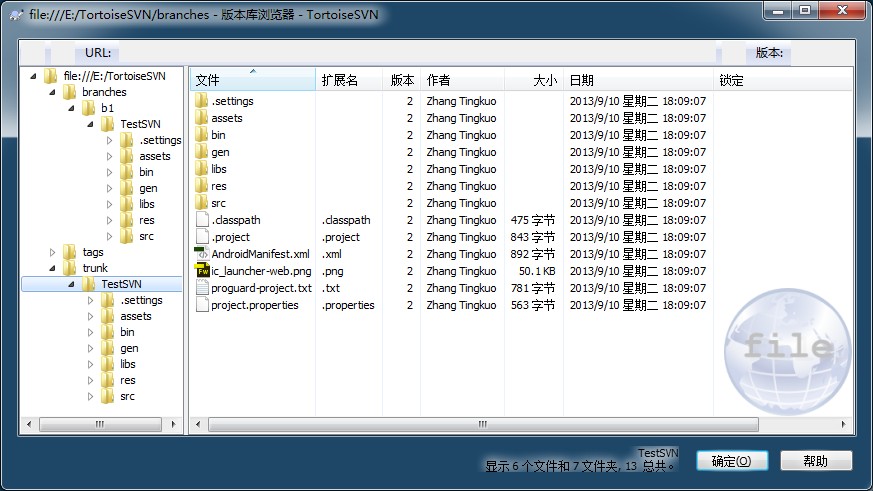Select the ic_launcher-web.png file name

[261, 271]
